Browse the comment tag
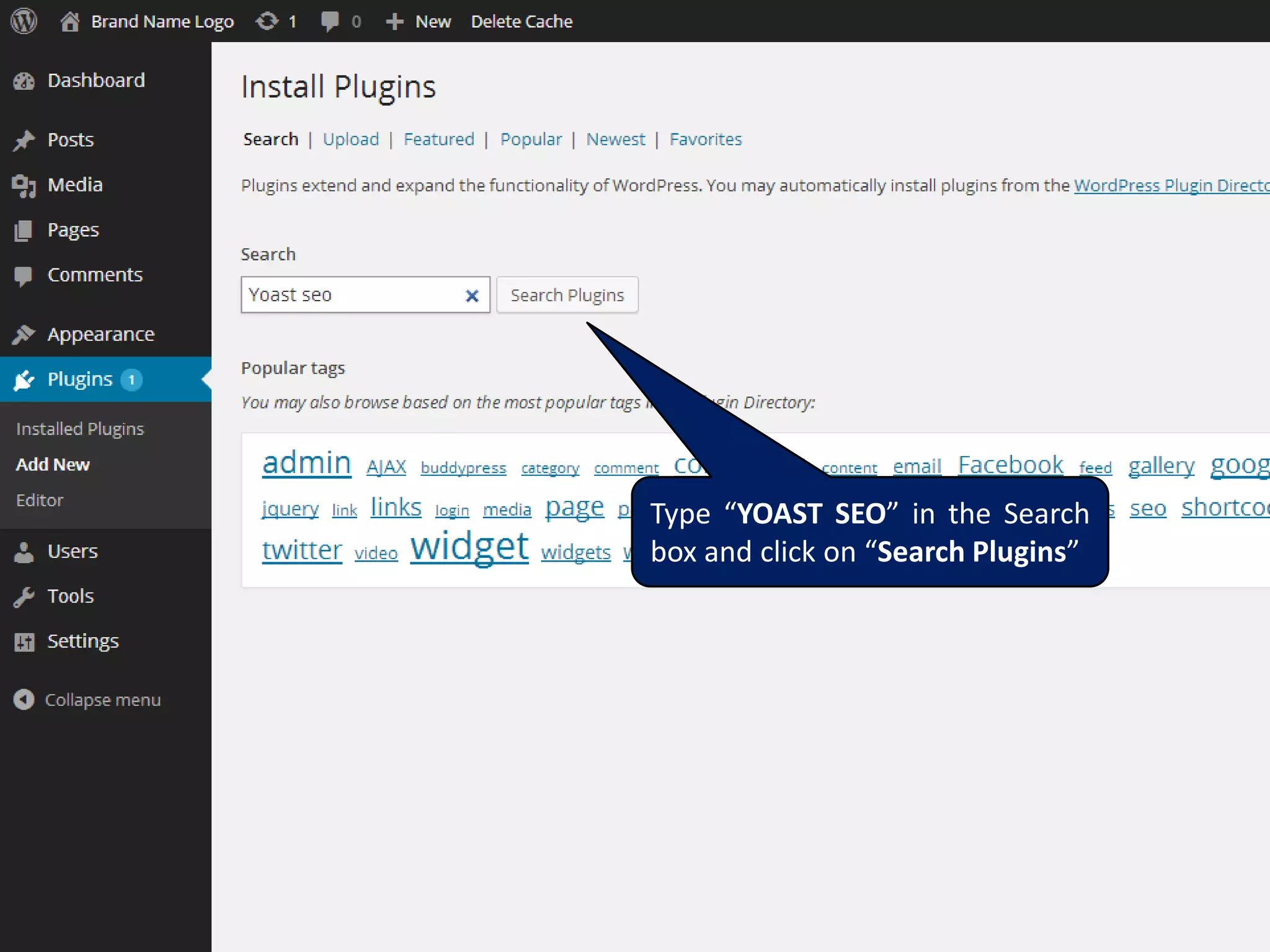This screenshot has height=952, width=1270. (x=626, y=469)
